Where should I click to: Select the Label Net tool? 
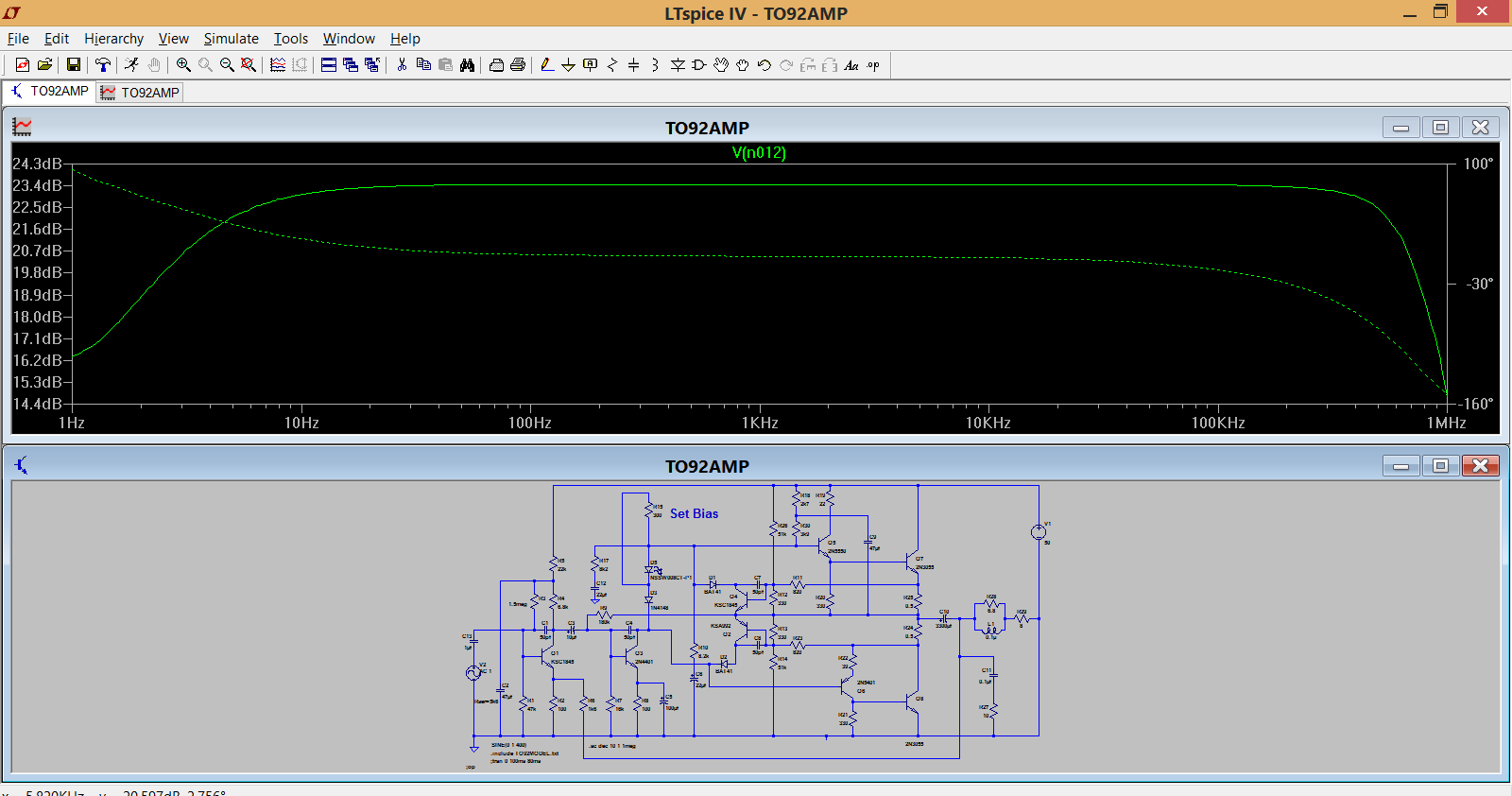[591, 65]
